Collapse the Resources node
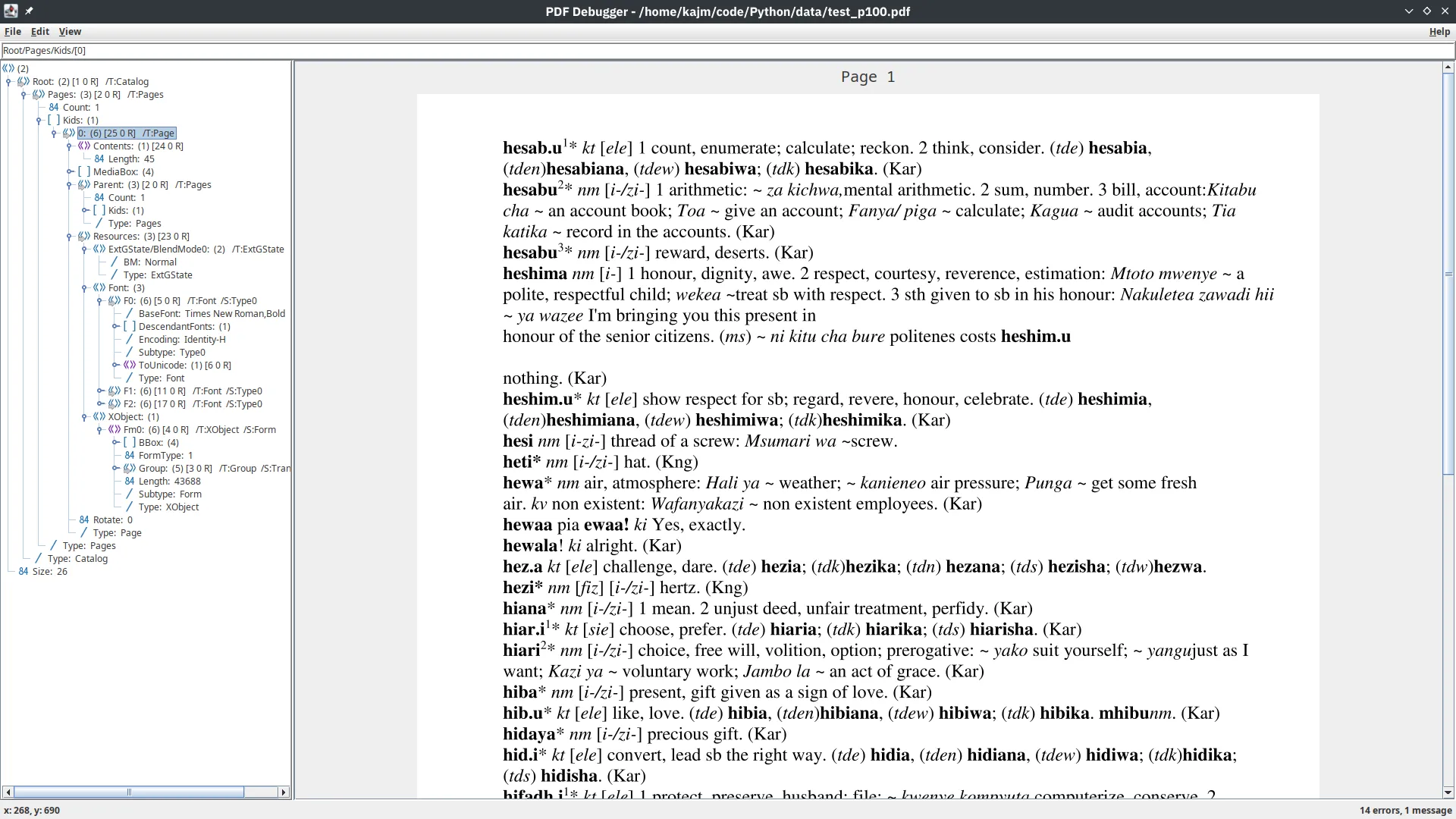The height and width of the screenshot is (819, 1456). point(70,236)
